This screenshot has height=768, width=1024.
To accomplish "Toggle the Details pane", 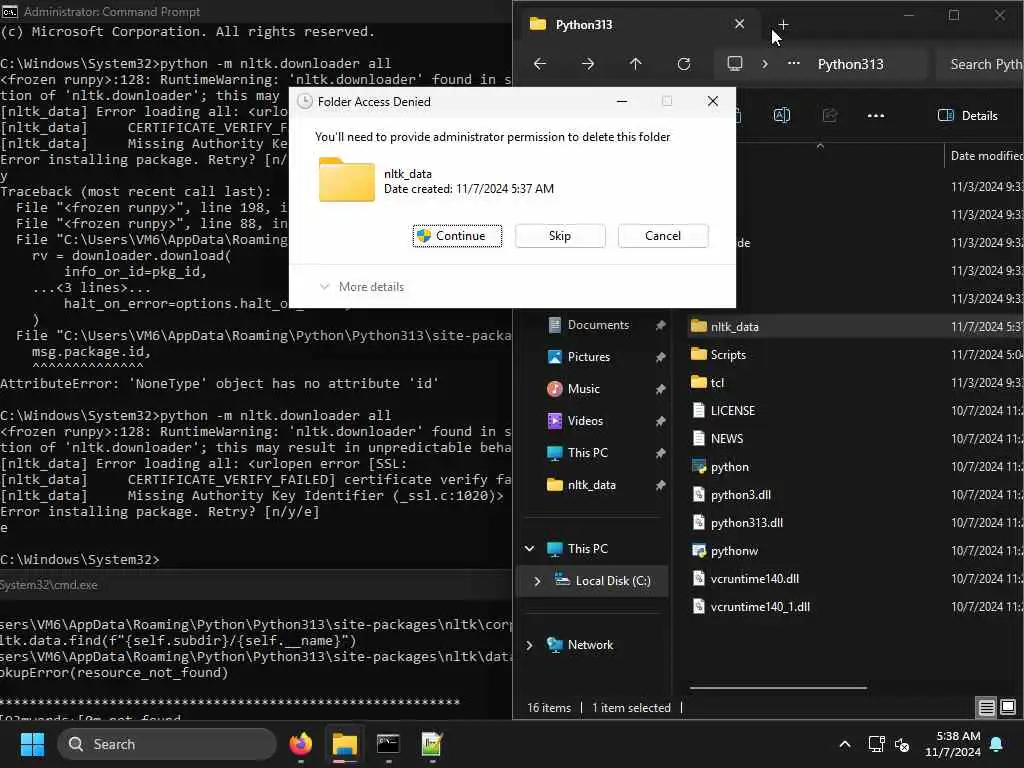I will point(968,116).
